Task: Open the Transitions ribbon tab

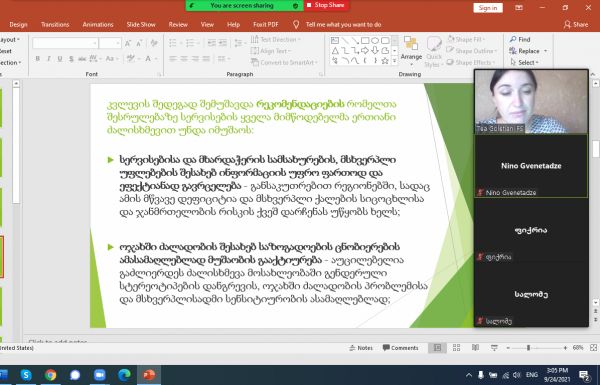Action: [x=55, y=24]
